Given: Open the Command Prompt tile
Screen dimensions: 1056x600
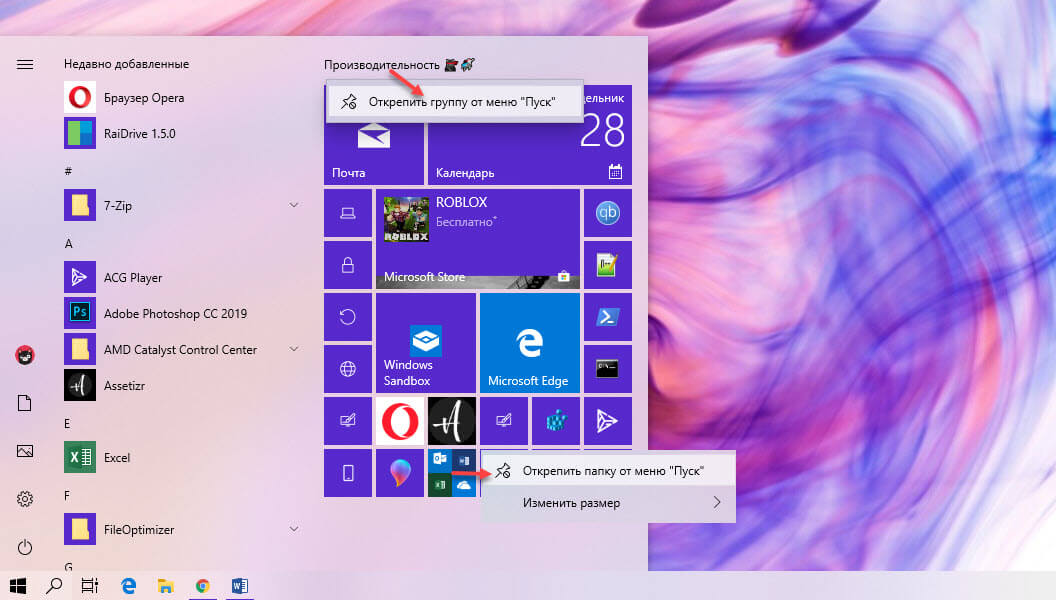Looking at the screenshot, I should [x=607, y=368].
